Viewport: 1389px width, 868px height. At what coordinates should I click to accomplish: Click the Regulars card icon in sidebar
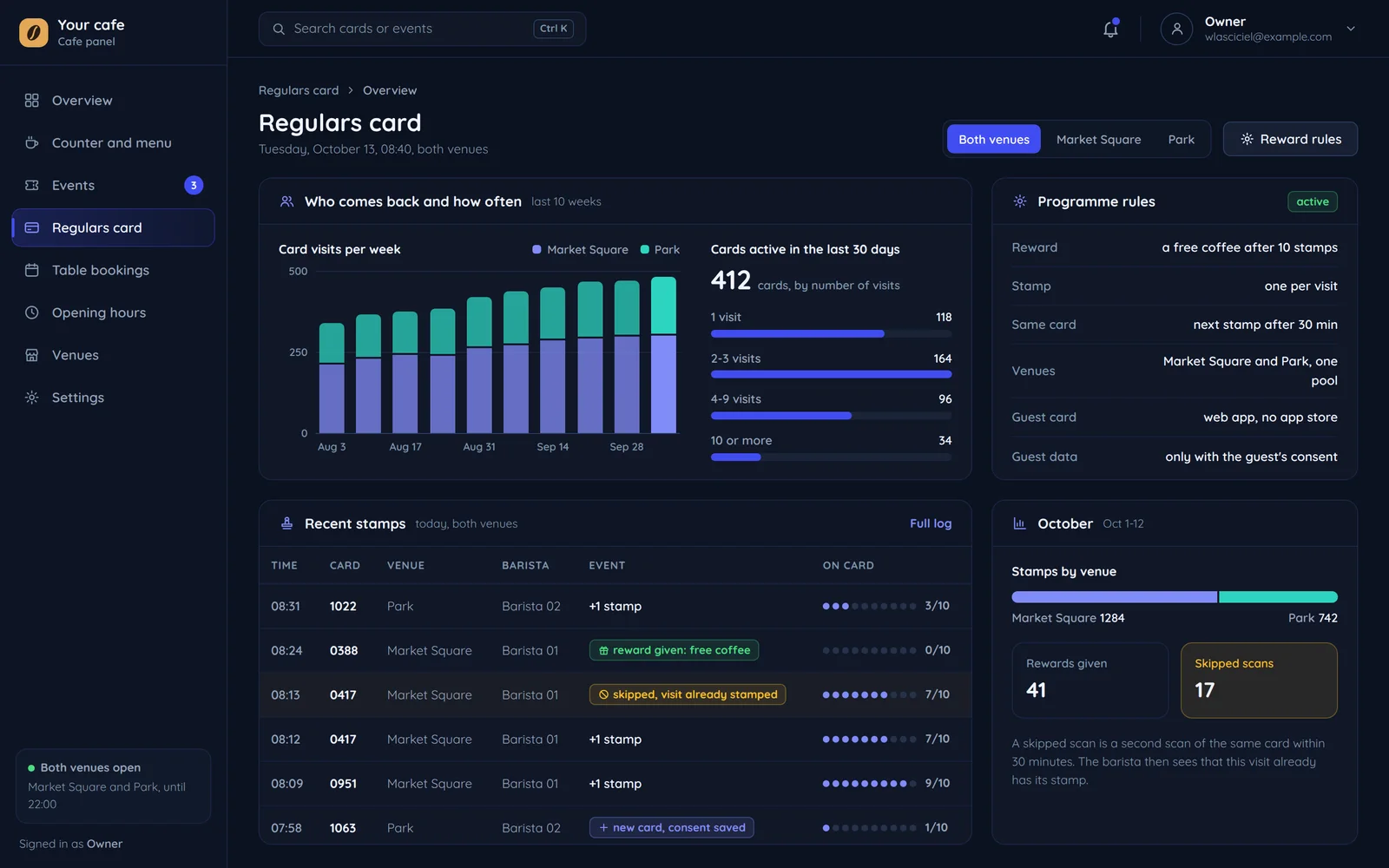tap(32, 228)
